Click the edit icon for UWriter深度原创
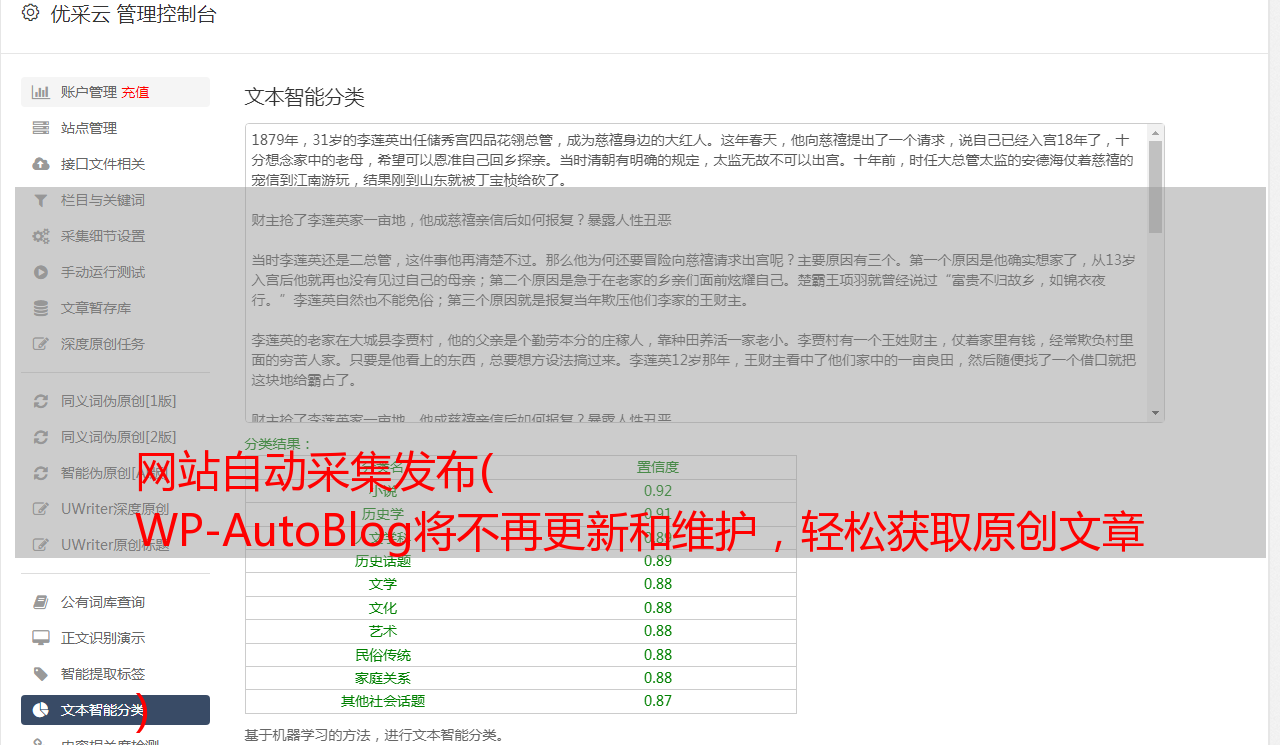 41,509
